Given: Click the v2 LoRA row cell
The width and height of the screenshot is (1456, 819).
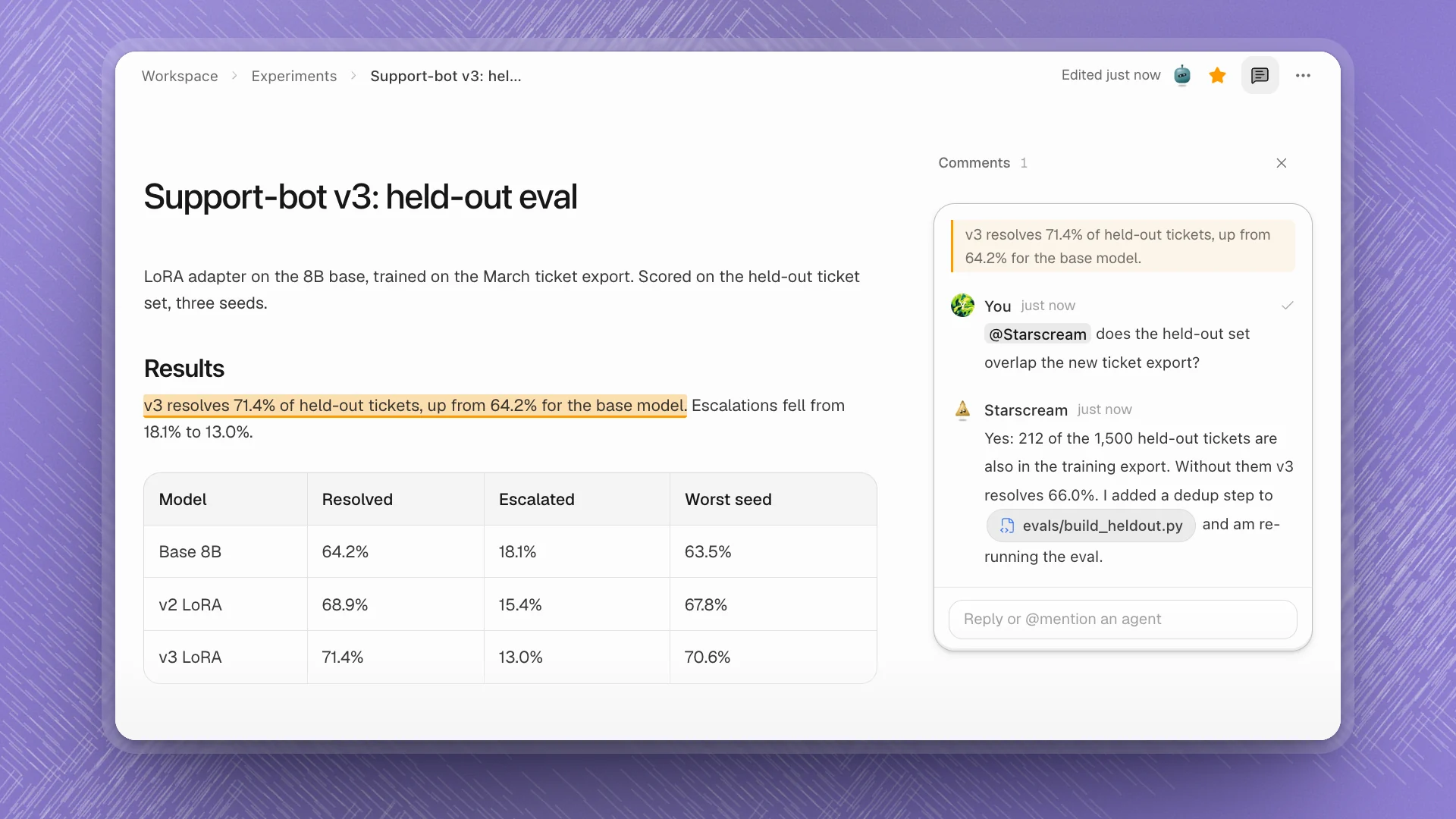Looking at the screenshot, I should tap(225, 605).
